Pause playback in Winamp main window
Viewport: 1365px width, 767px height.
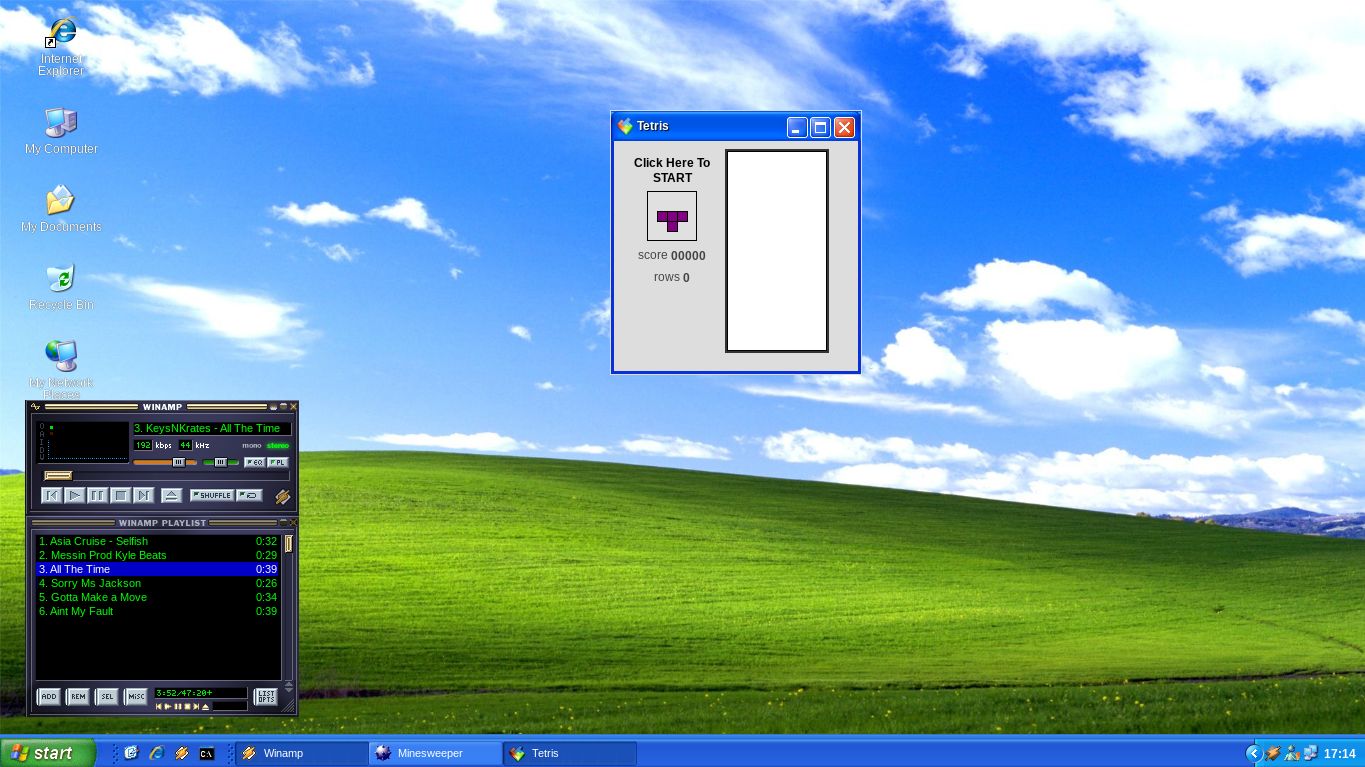tap(97, 495)
